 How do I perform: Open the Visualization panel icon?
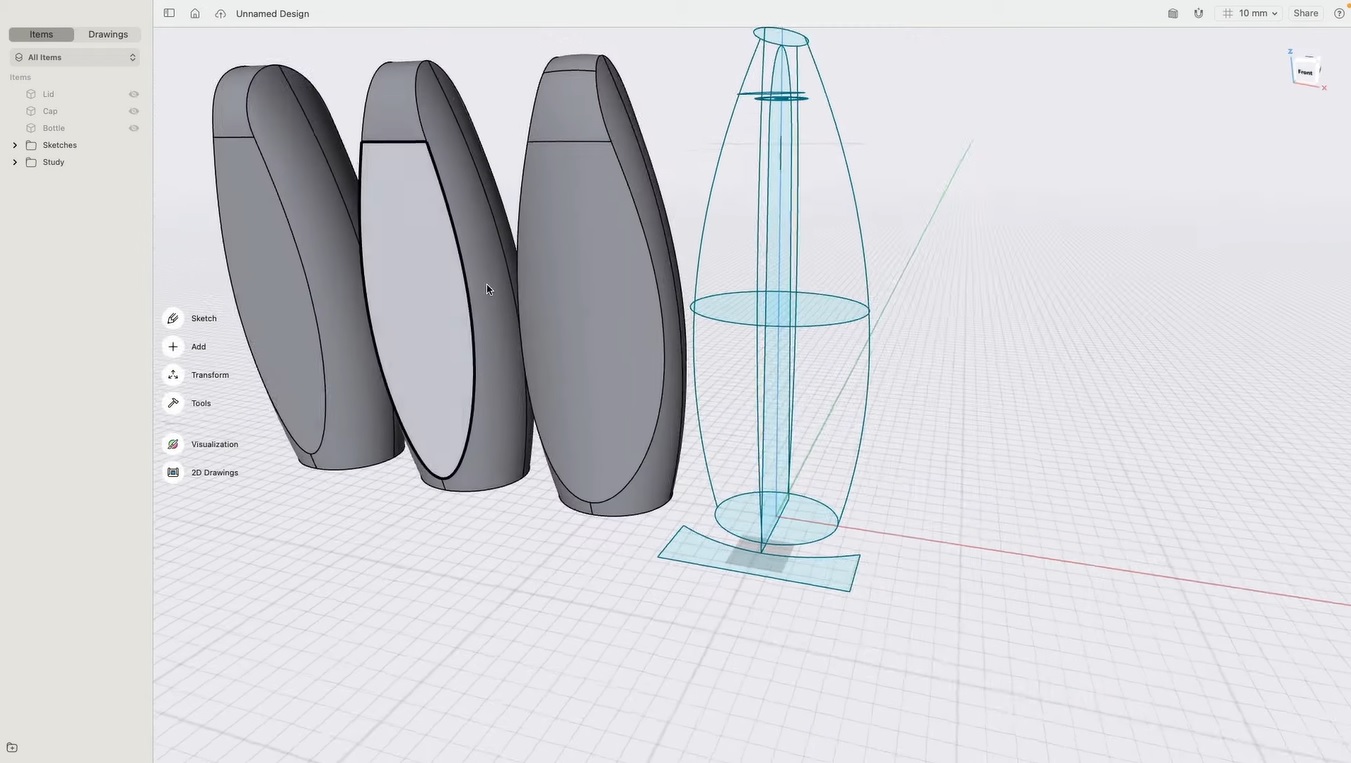pos(174,444)
